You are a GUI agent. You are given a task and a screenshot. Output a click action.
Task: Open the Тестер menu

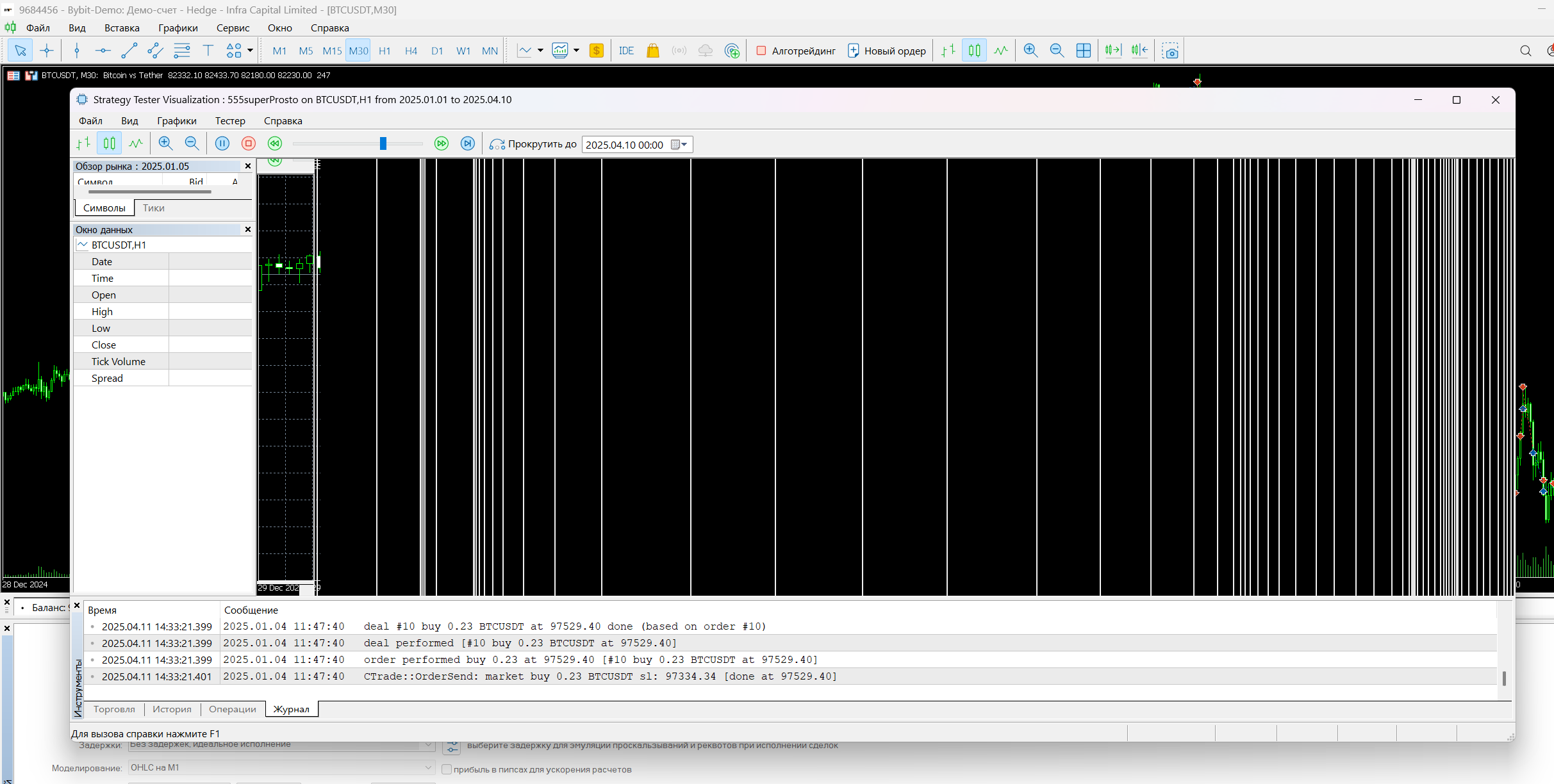[230, 121]
